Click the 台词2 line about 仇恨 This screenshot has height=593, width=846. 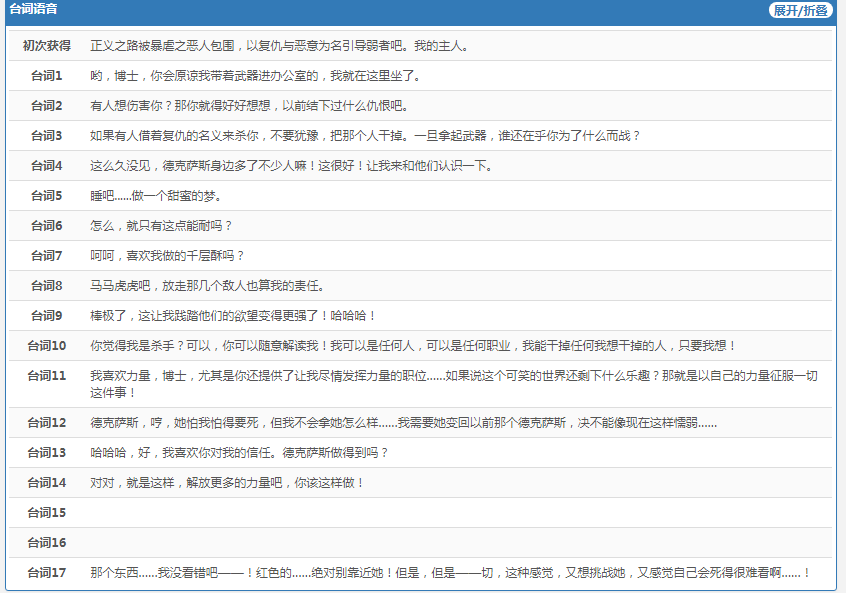coord(249,106)
